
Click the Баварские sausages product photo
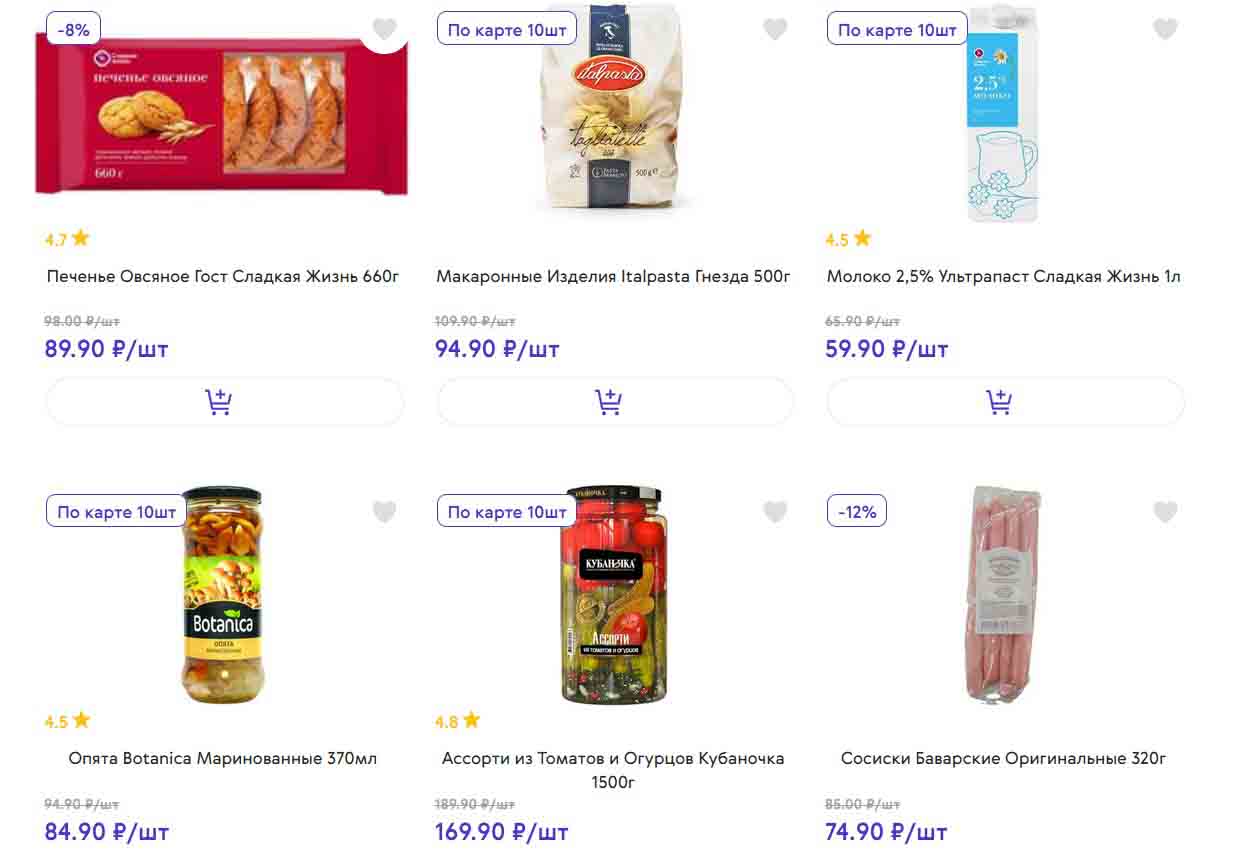1003,596
